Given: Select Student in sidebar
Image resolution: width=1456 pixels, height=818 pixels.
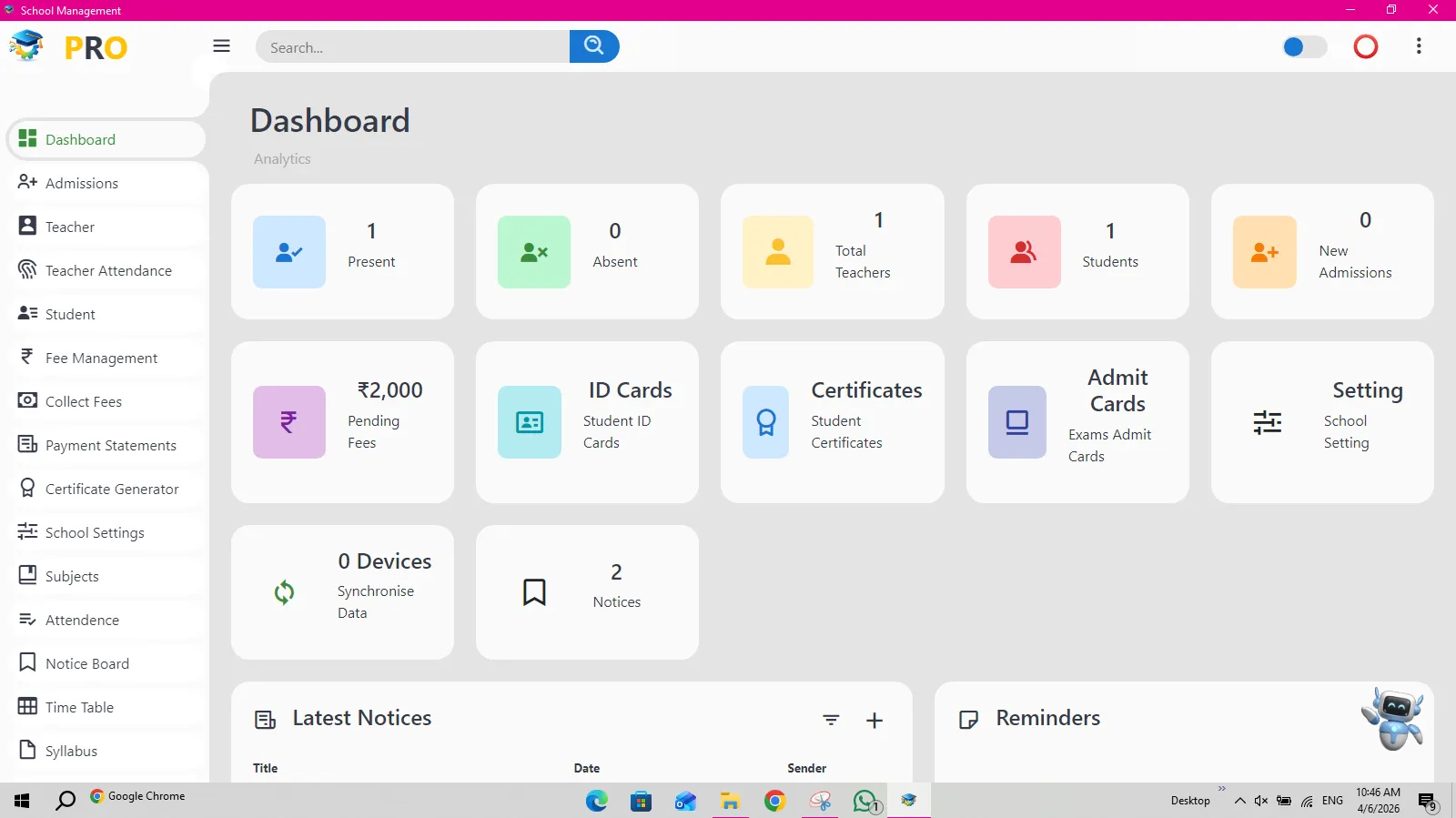Looking at the screenshot, I should (106, 314).
